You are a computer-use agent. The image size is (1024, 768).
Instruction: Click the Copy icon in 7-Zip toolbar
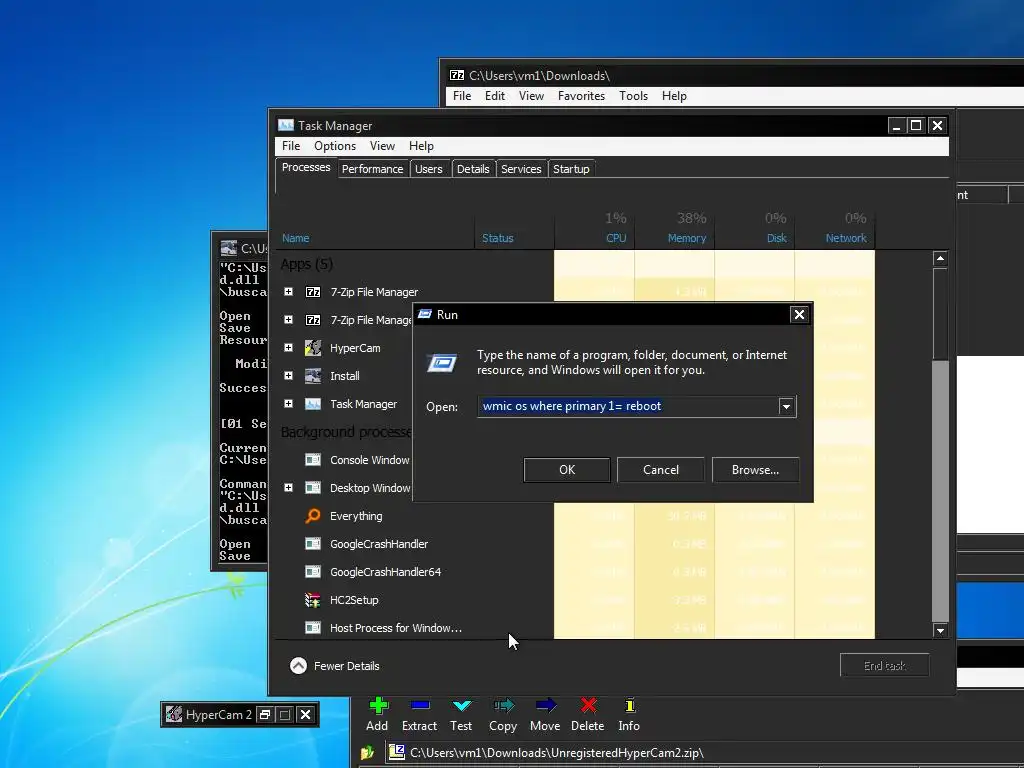tap(504, 706)
